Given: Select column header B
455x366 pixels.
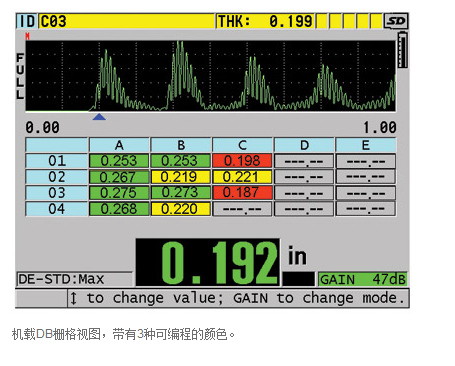Looking at the screenshot, I should [x=181, y=145].
